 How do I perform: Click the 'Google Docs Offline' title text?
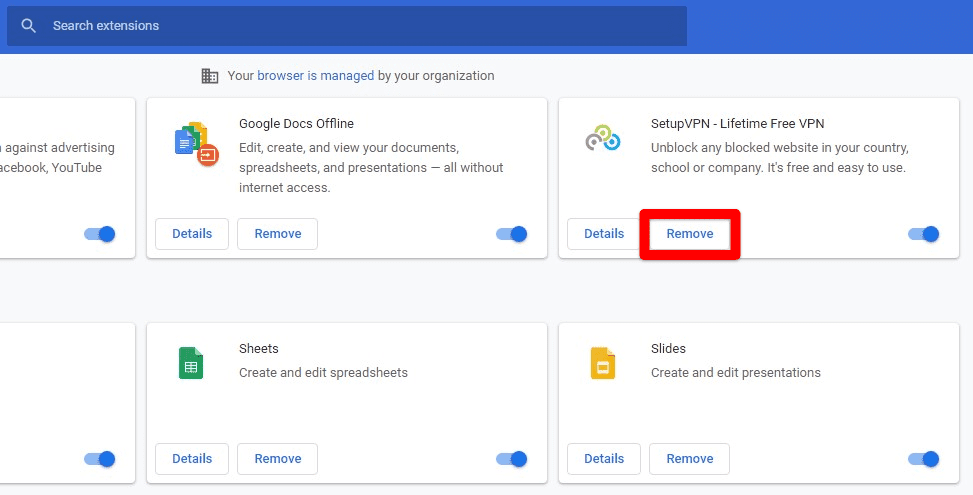(296, 123)
